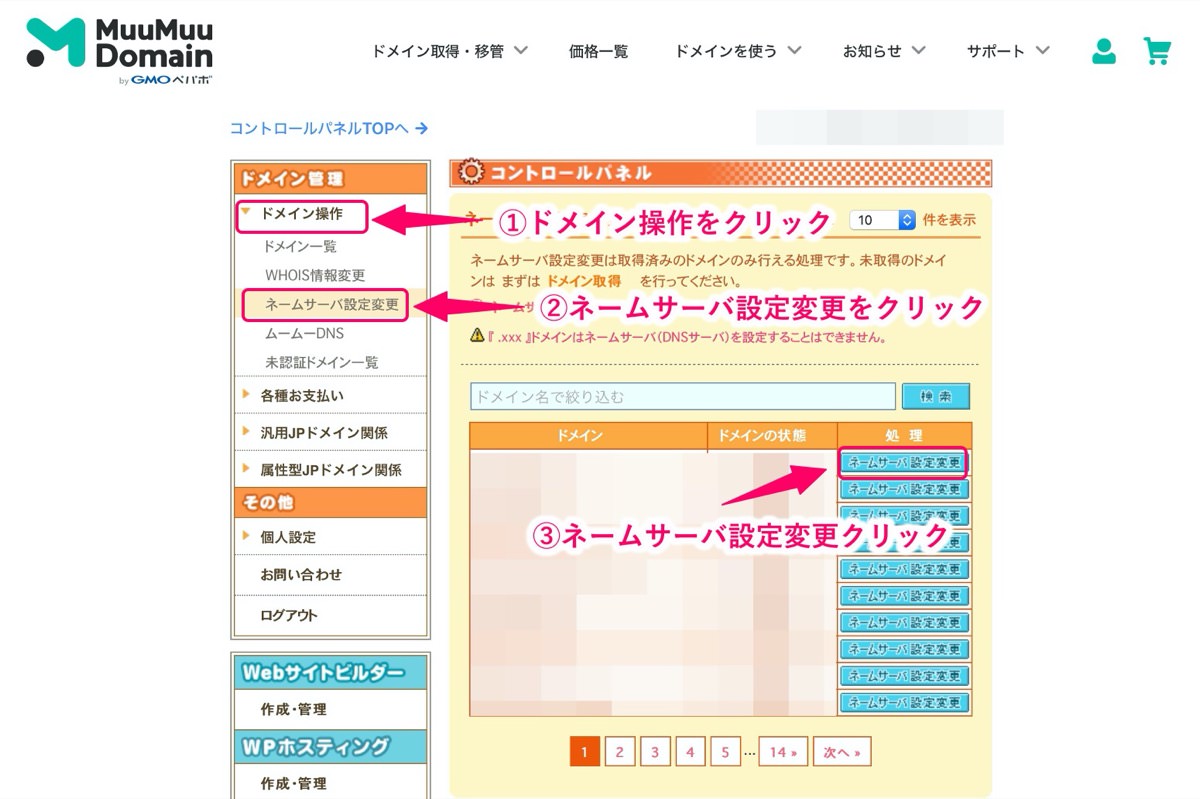Focus the ドメイン名で絞り込む search field
The width and height of the screenshot is (1200, 799).
(x=683, y=397)
